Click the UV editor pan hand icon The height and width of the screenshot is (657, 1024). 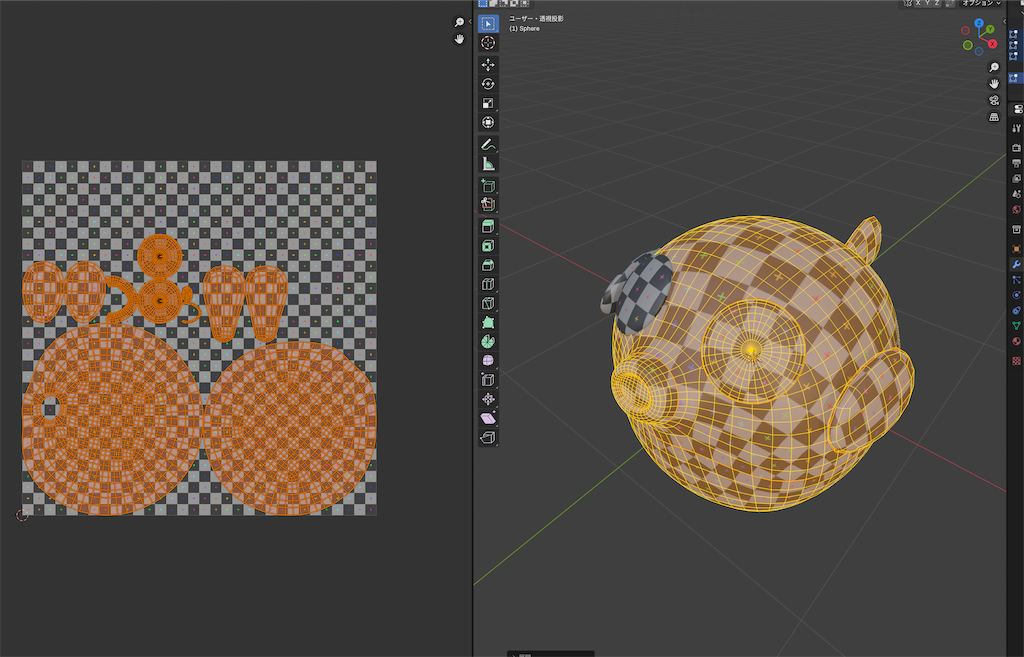(459, 39)
